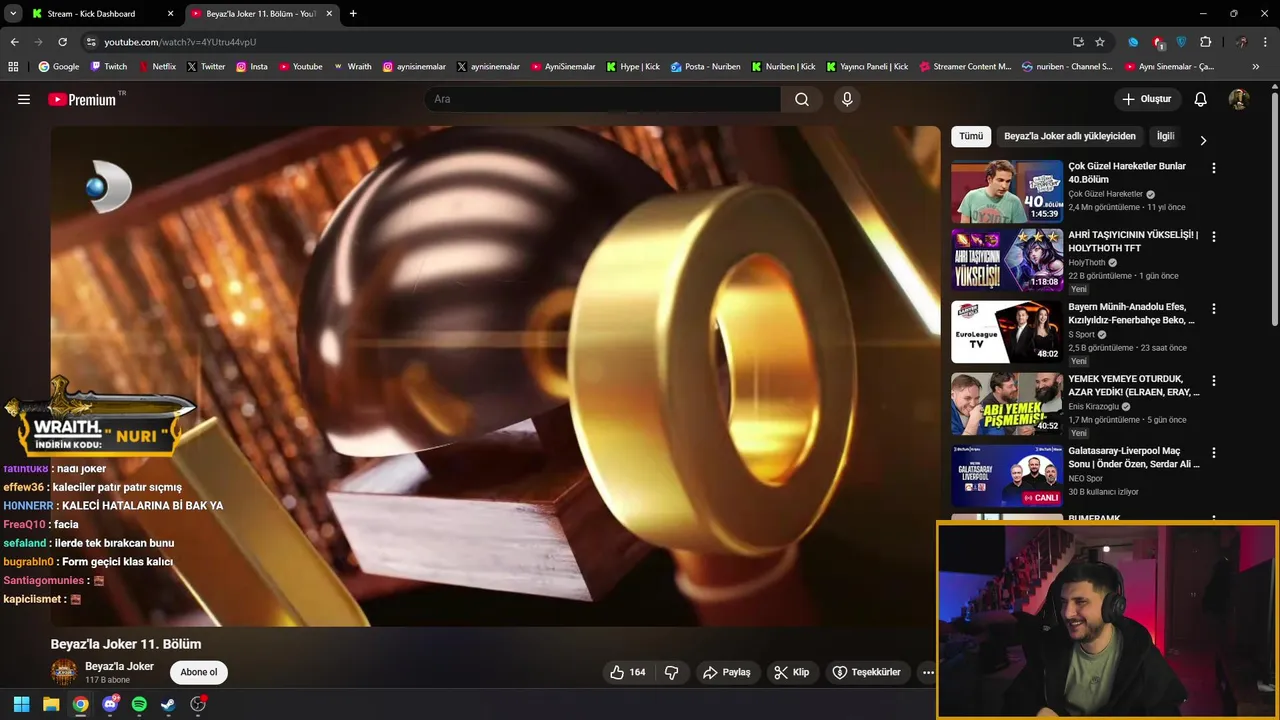Screen dimensions: 1280x720
Task: Open Spotify from the taskbar
Action: [139, 704]
